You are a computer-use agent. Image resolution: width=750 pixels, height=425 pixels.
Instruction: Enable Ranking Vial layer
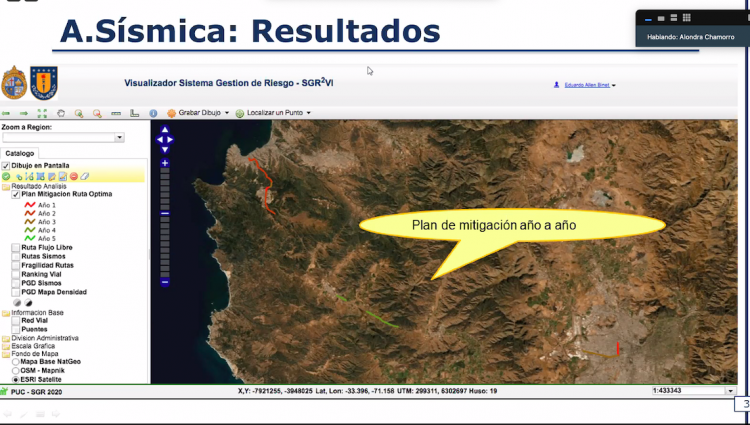pos(16,274)
